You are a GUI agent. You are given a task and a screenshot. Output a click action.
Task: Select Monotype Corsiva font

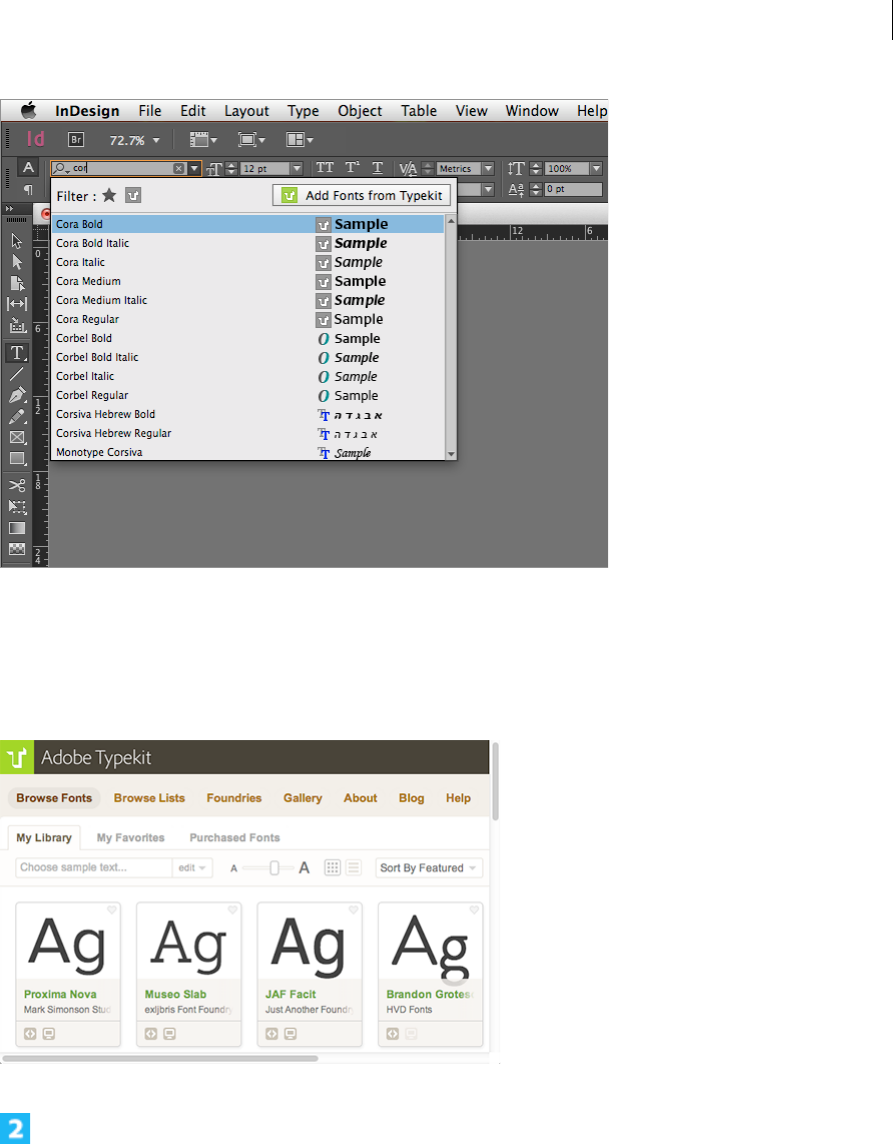tap(248, 452)
